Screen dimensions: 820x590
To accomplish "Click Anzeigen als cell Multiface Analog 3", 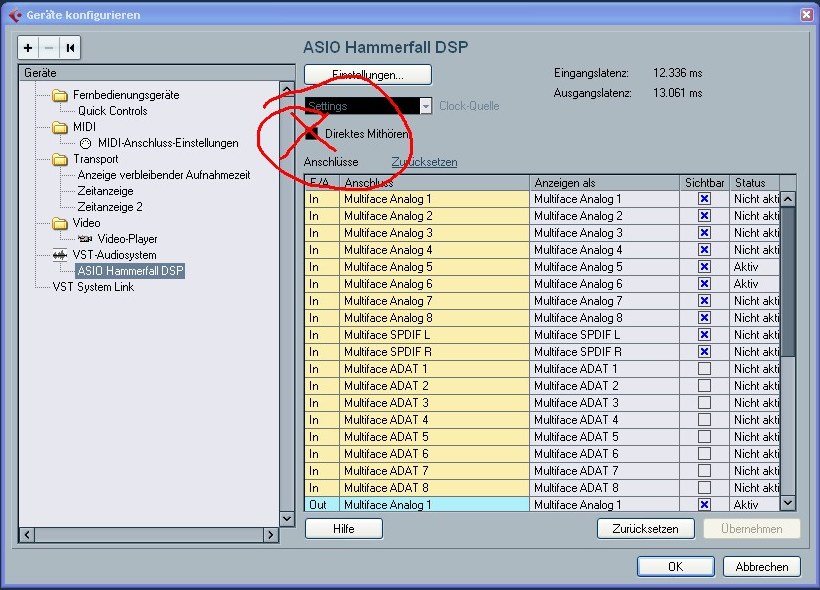I will [605, 233].
